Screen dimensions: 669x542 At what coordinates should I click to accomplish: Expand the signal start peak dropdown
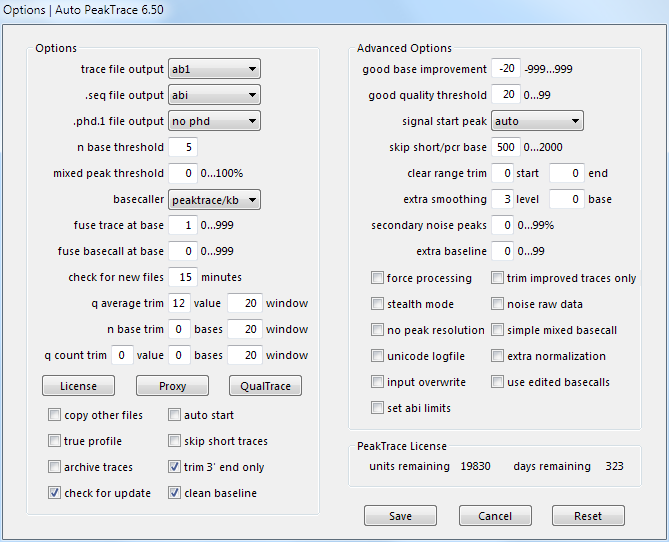pyautogui.click(x=537, y=121)
